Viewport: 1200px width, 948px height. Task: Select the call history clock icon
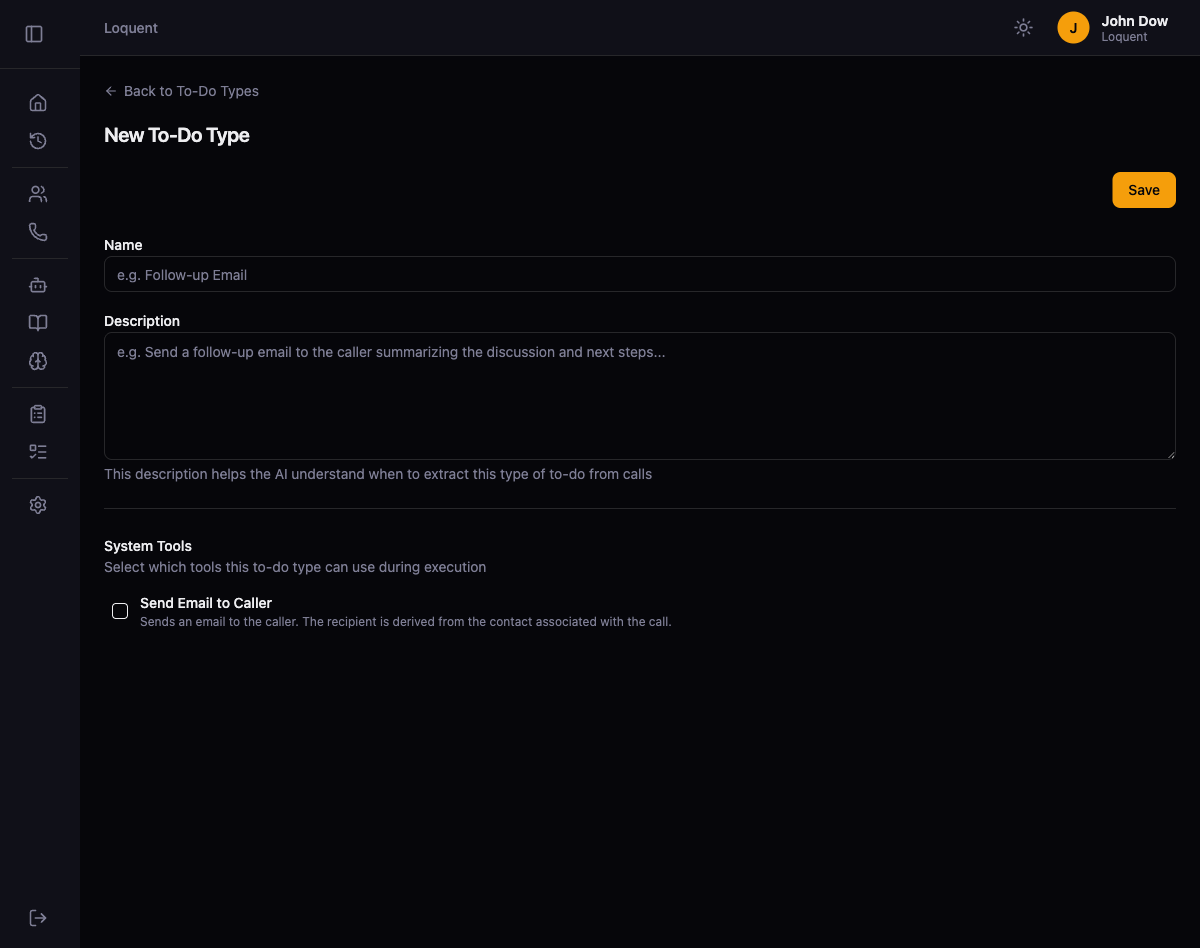[38, 141]
